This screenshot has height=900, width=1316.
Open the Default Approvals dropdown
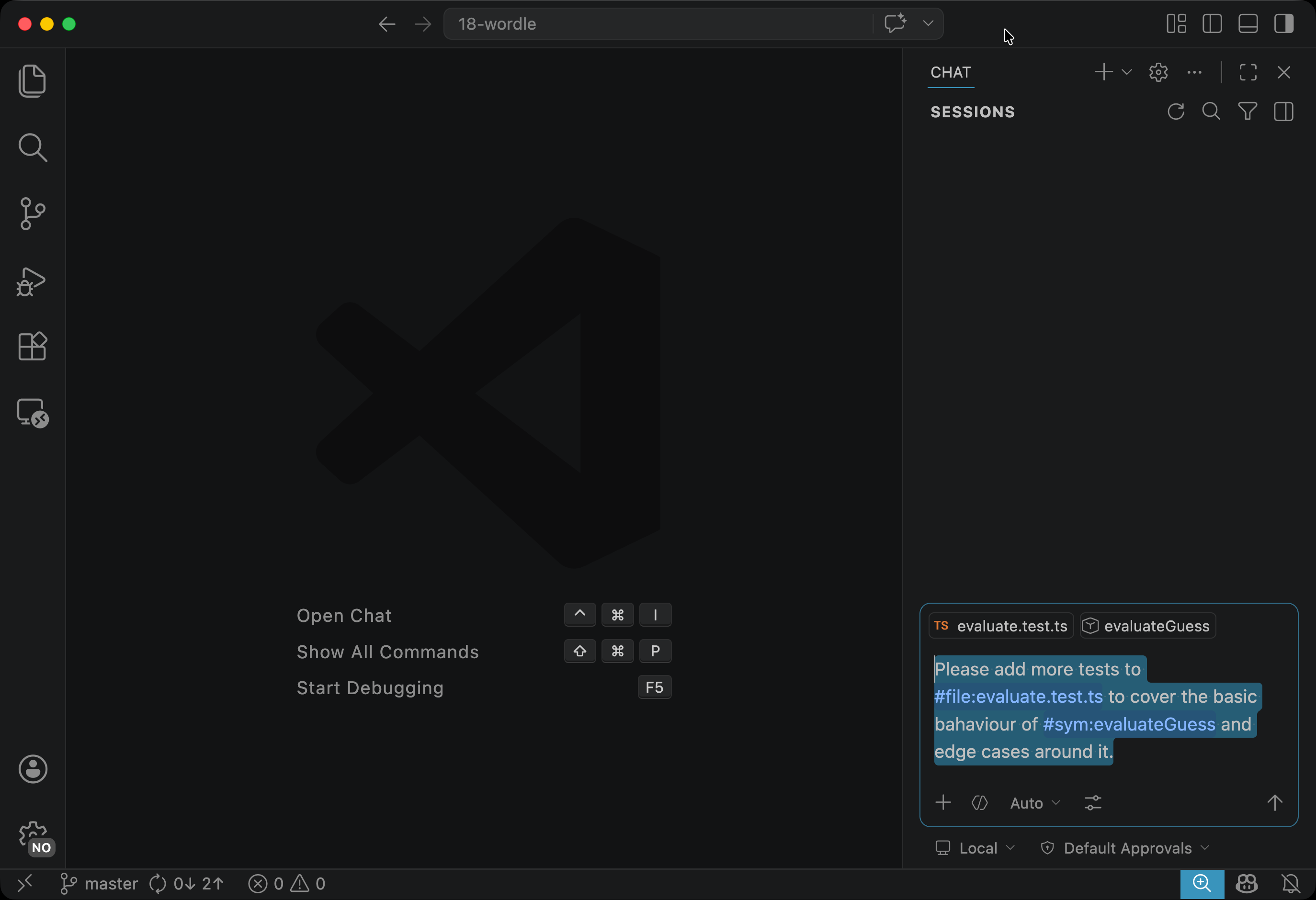pyautogui.click(x=1124, y=847)
